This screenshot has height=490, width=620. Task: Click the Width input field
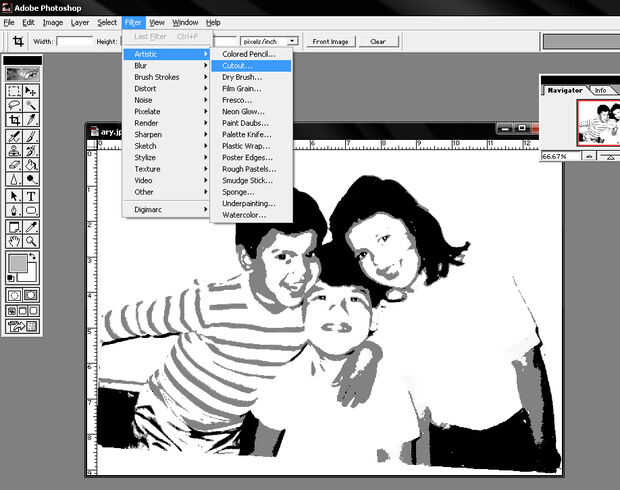point(75,41)
